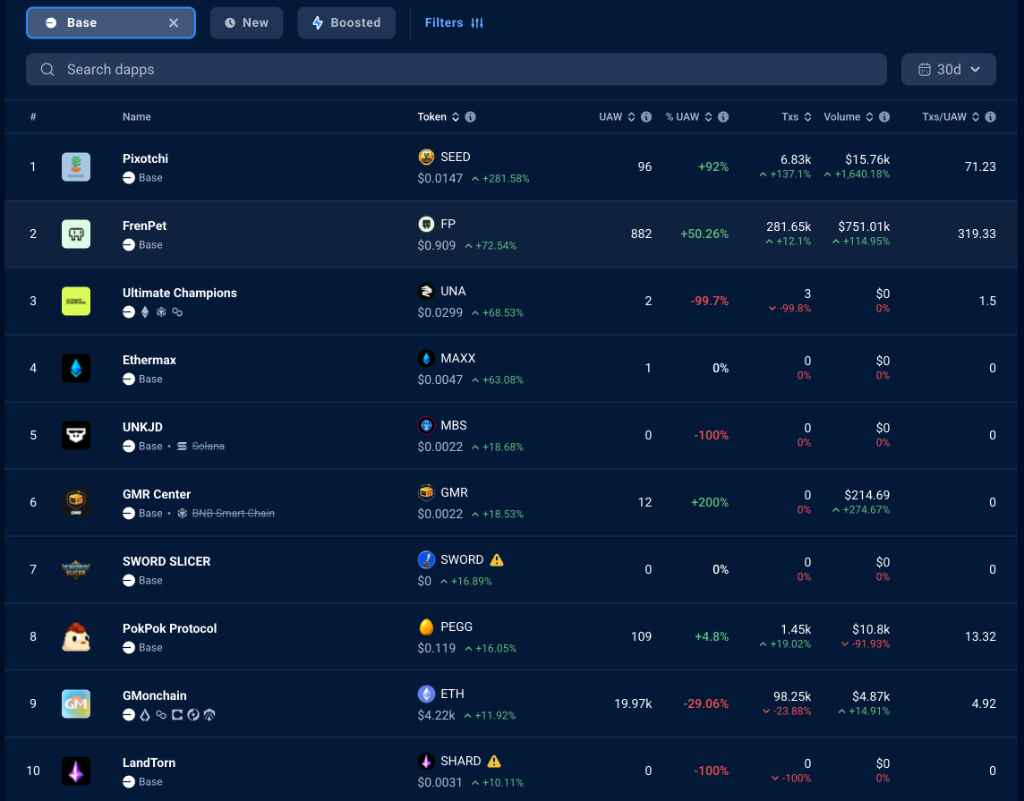Remove the Base chain filter
Image resolution: width=1024 pixels, height=801 pixels.
click(174, 23)
